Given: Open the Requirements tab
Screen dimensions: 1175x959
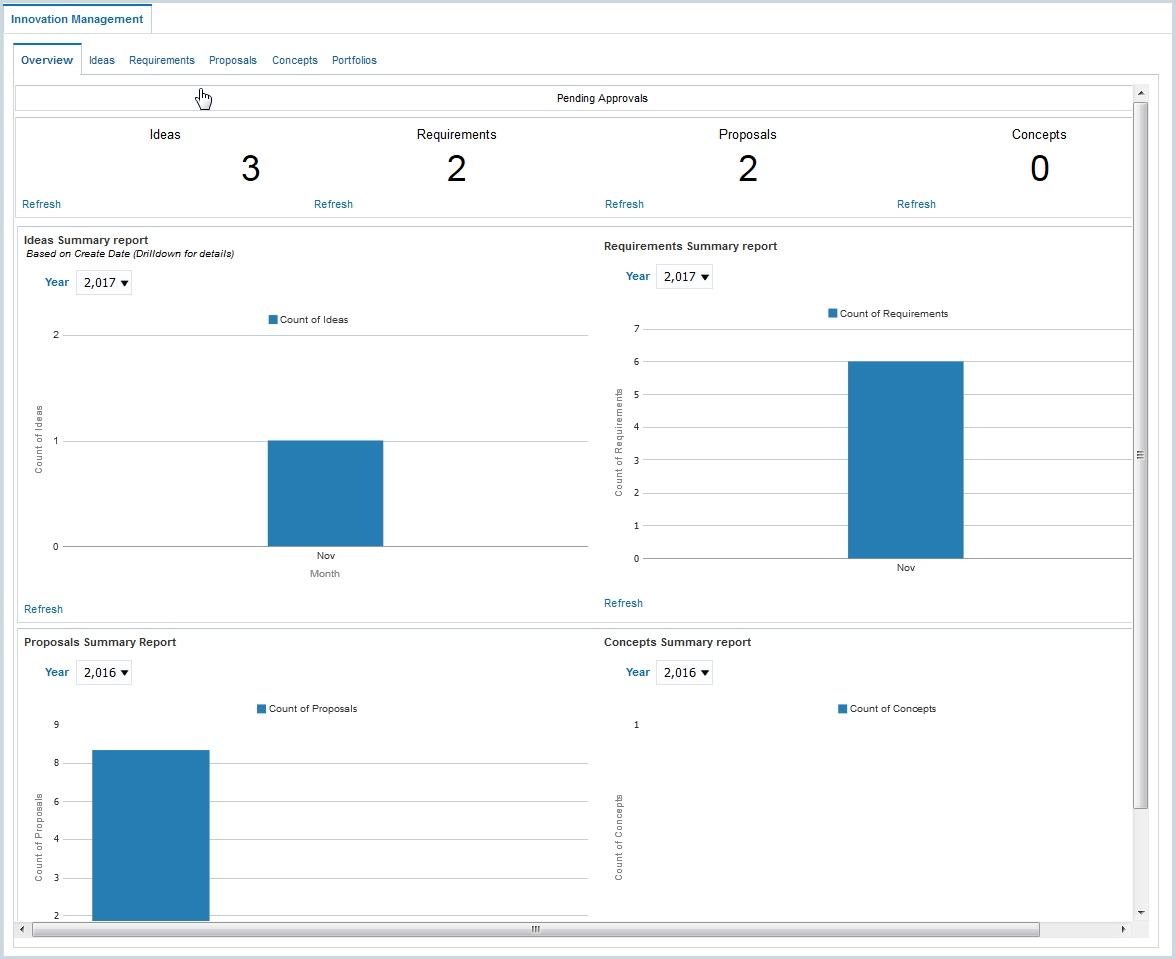Looking at the screenshot, I should click(x=161, y=60).
